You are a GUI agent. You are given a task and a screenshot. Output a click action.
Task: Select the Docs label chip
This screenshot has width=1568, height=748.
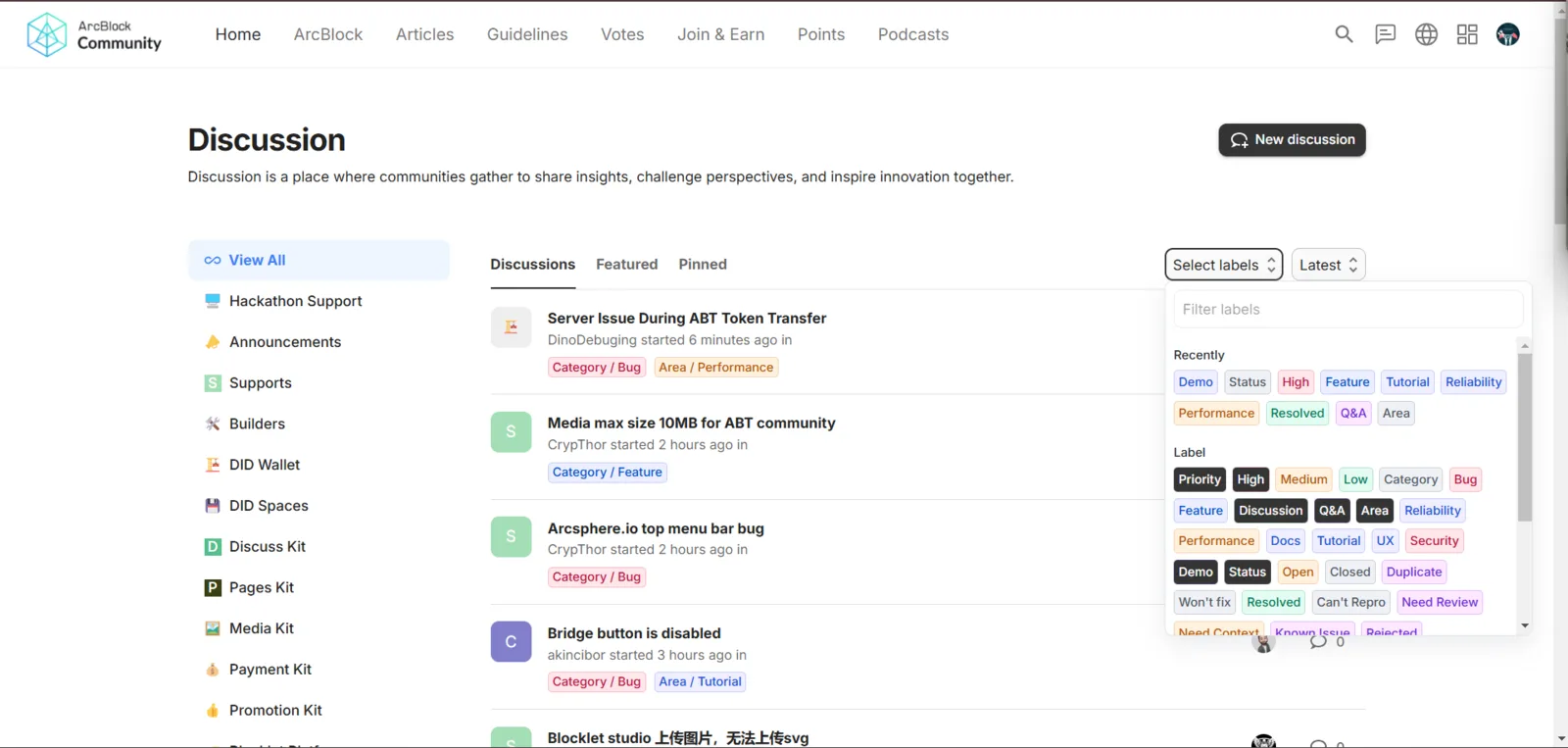click(1286, 541)
